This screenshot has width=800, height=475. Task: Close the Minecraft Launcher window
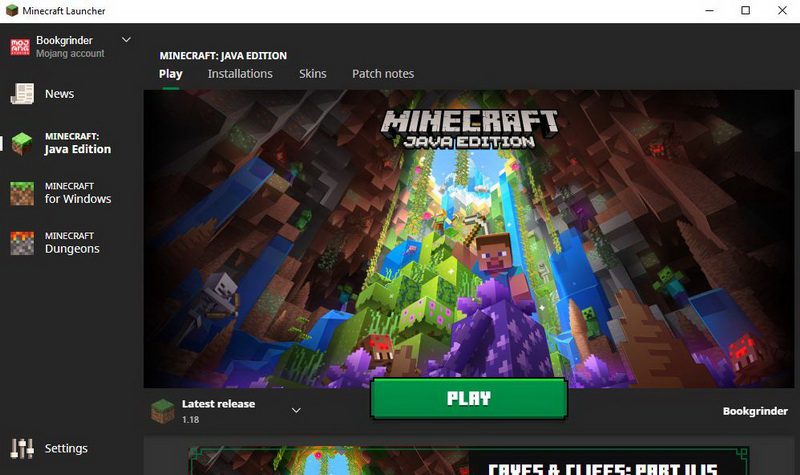click(782, 11)
